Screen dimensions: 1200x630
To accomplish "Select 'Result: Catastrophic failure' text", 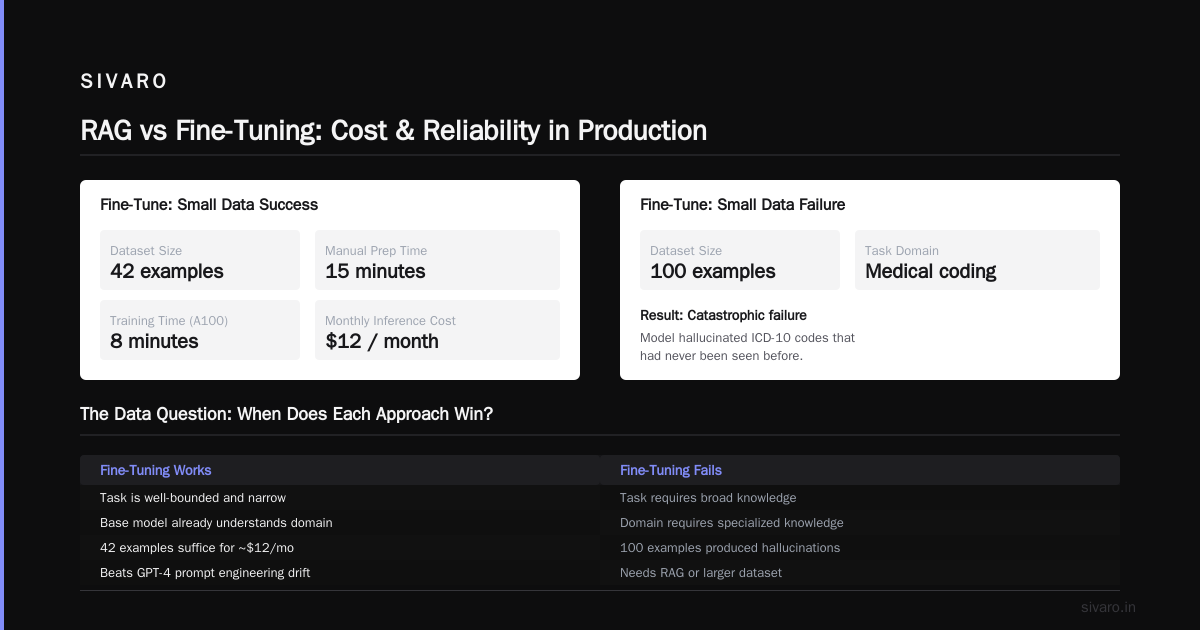I will pyautogui.click(x=723, y=315).
